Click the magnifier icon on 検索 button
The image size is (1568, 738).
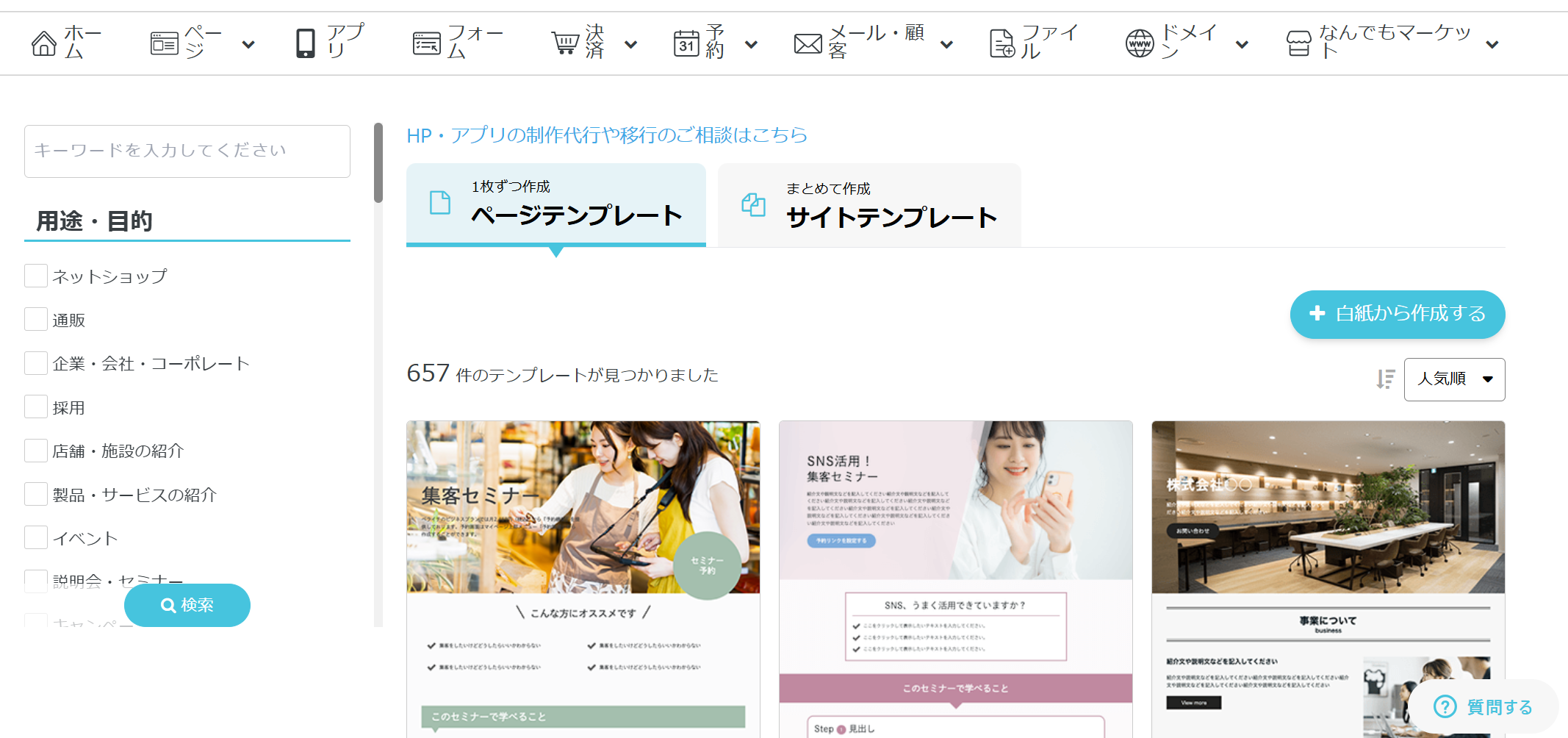168,605
